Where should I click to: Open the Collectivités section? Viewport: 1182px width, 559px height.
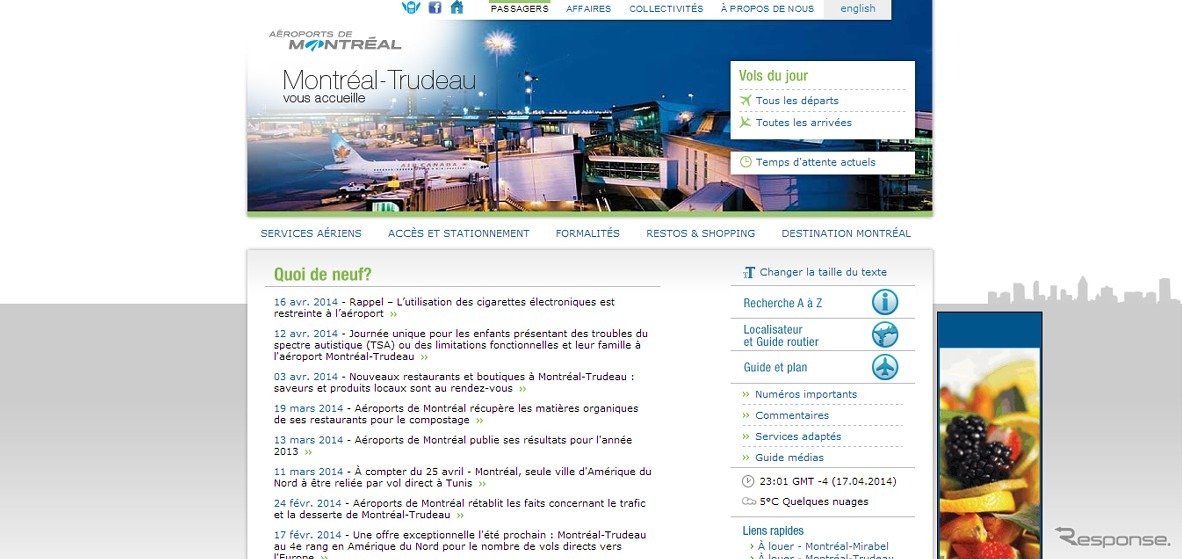pyautogui.click(x=666, y=9)
